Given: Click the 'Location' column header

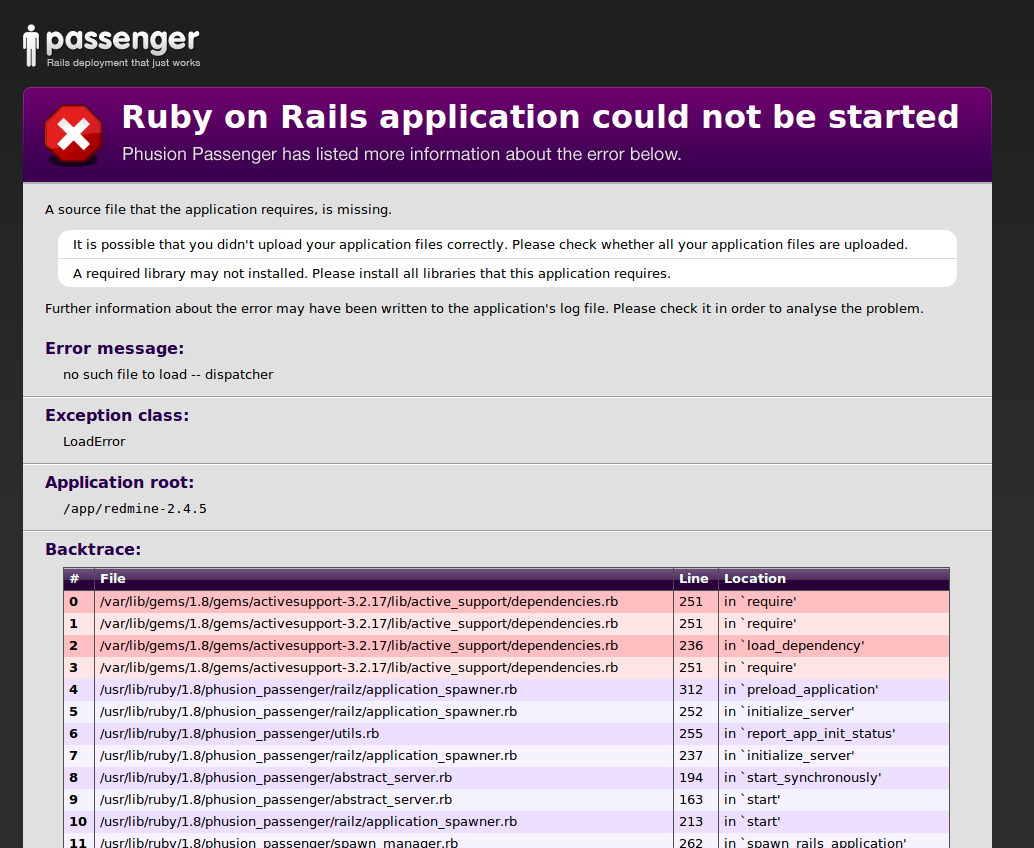Looking at the screenshot, I should (755, 578).
